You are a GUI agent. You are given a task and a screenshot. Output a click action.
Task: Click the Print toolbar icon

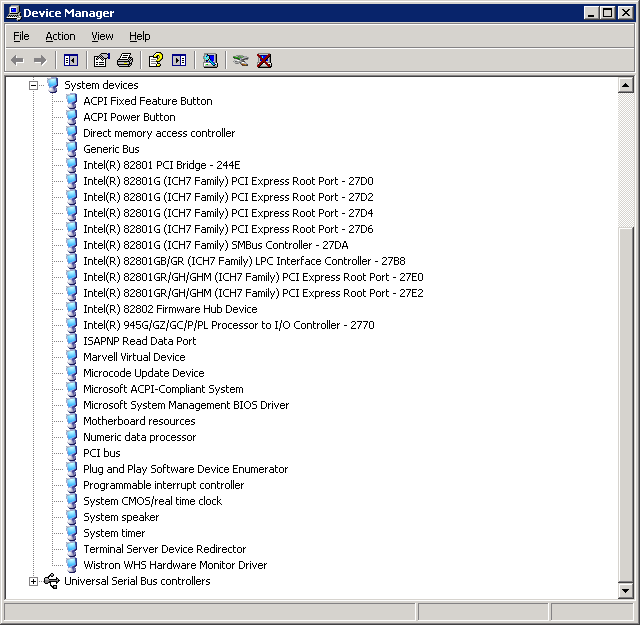pos(125,60)
